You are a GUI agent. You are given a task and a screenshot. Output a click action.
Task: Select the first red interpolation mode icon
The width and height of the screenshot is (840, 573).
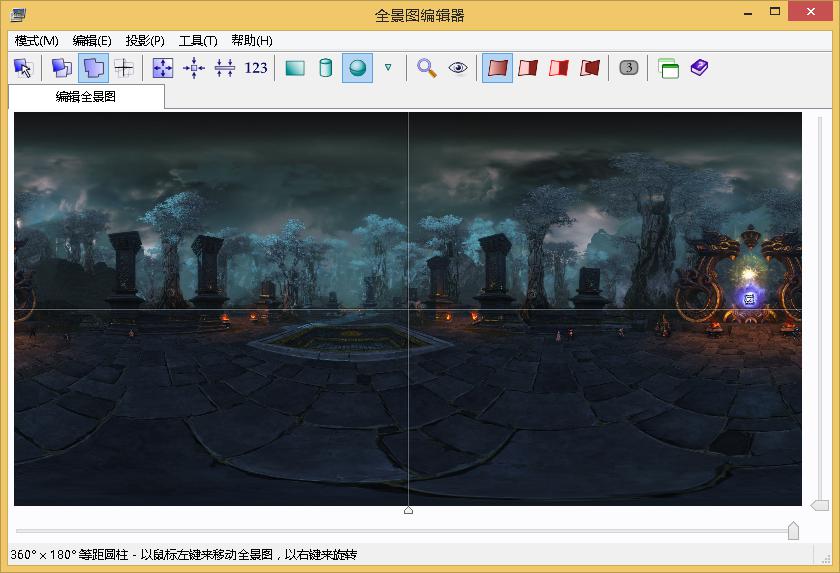point(498,68)
